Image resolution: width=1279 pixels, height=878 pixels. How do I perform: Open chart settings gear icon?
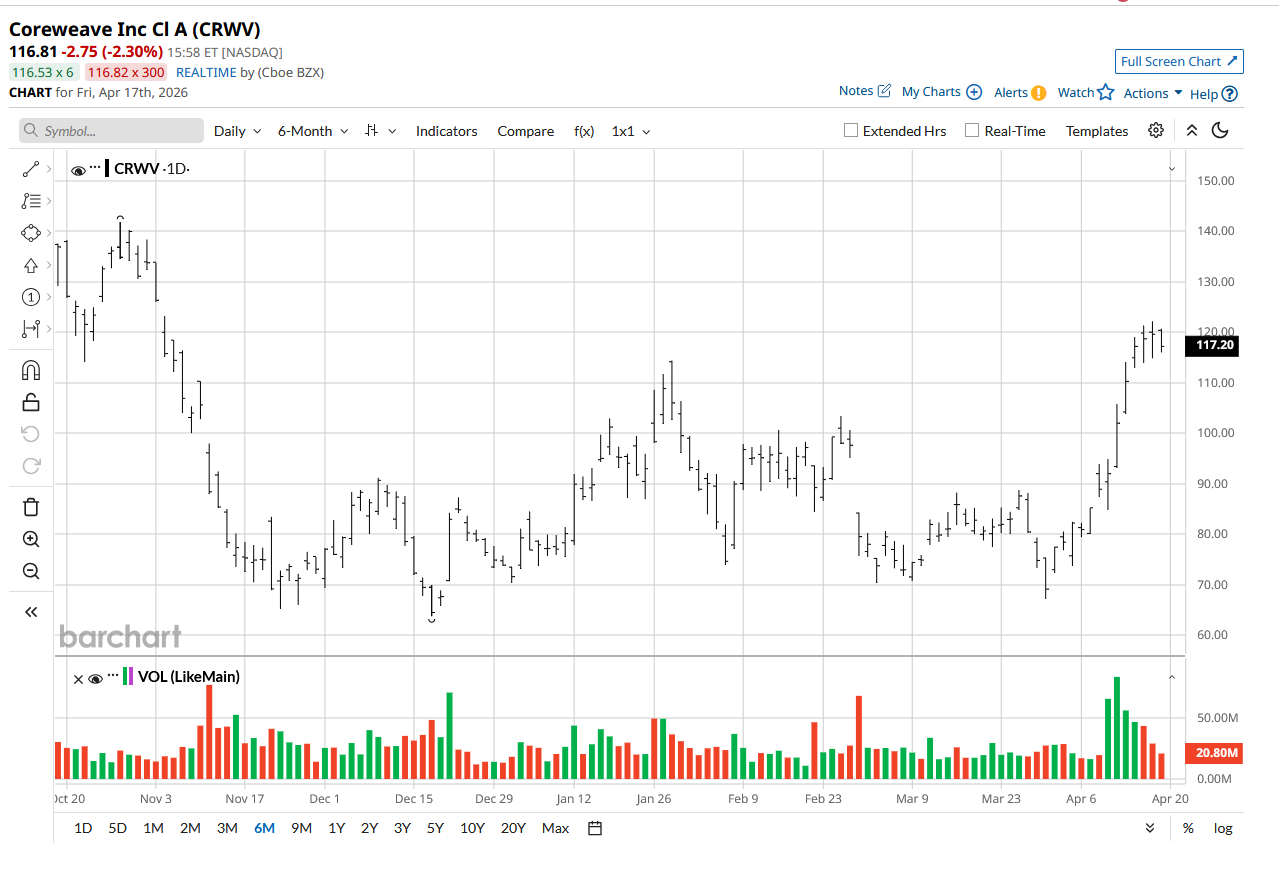(x=1156, y=131)
